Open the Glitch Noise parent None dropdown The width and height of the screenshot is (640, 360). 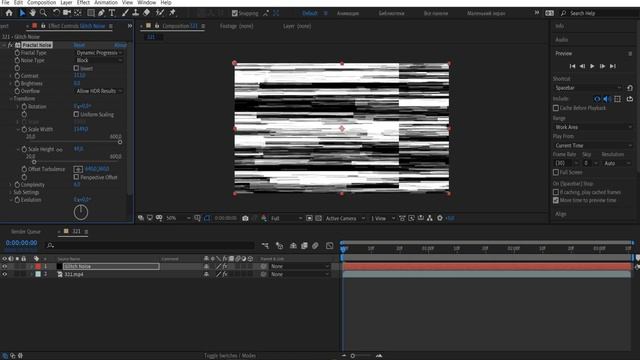point(300,266)
